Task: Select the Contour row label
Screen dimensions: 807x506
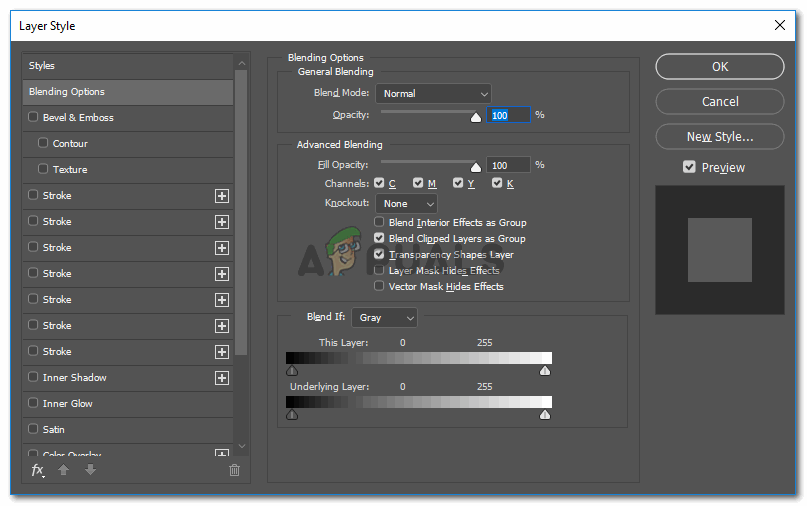Action: [x=70, y=144]
